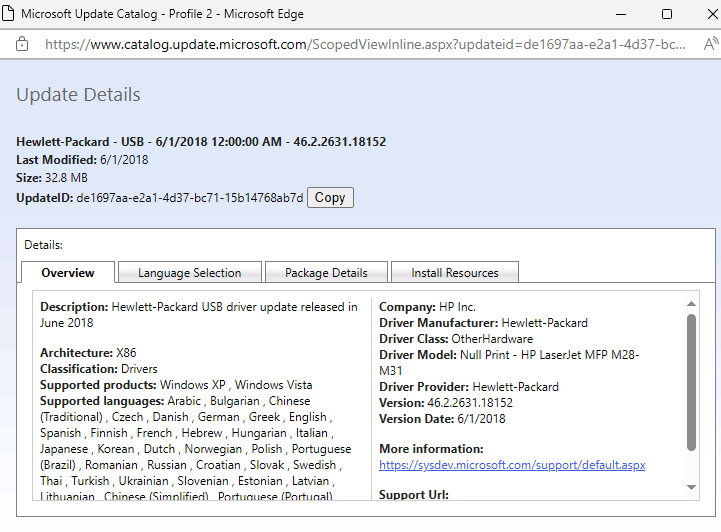Viewport: 721px width, 532px height.
Task: Open the Install Resources tab
Action: tap(455, 273)
